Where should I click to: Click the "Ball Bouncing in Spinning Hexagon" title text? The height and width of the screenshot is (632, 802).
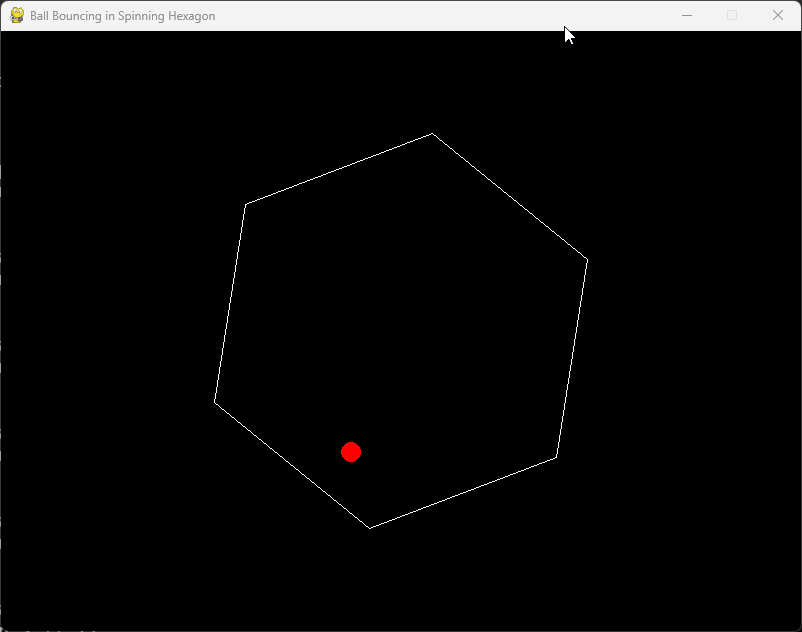pos(122,16)
